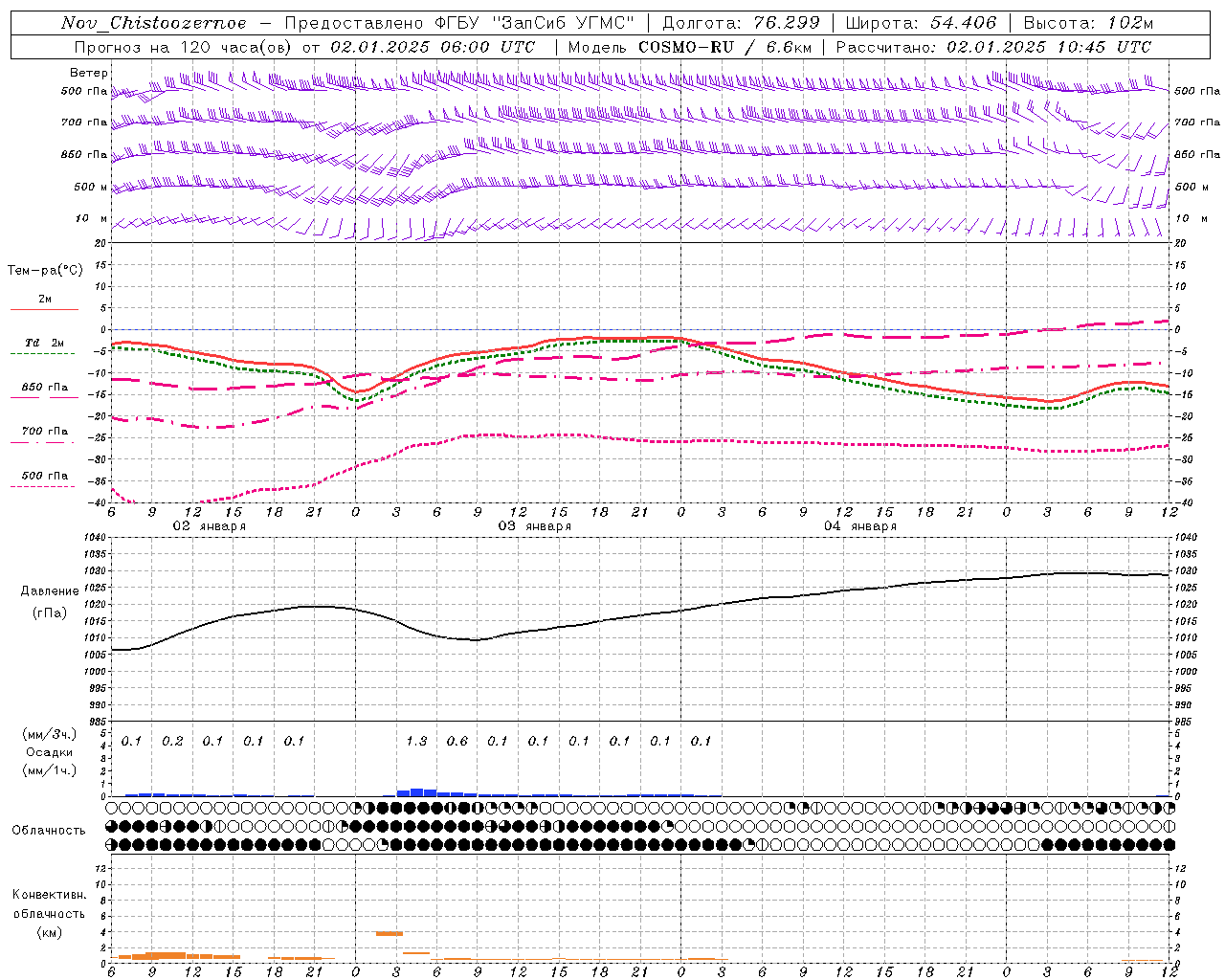The width and height of the screenshot is (1225, 980).
Task: Click the '0.2' precipitation amount value
Action: 172,742
